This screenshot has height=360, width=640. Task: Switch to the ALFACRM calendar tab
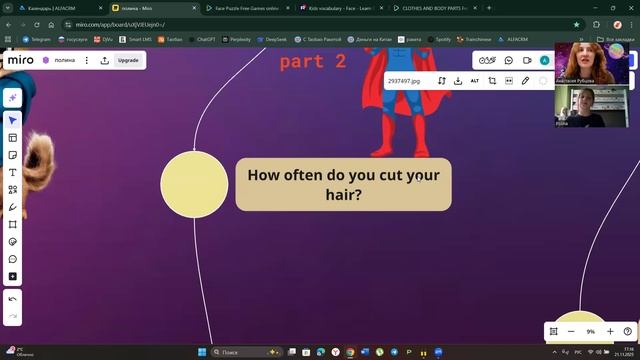point(60,8)
